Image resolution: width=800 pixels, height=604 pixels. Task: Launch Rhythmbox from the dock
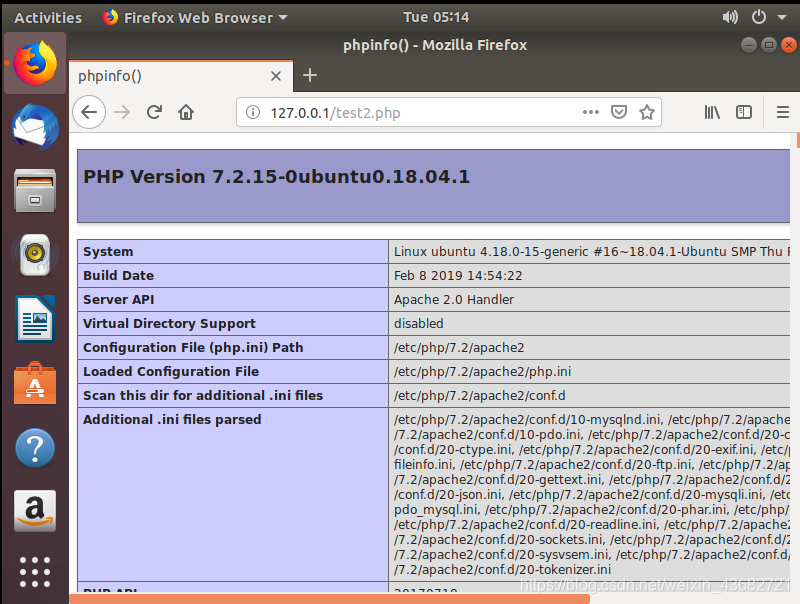tap(35, 255)
